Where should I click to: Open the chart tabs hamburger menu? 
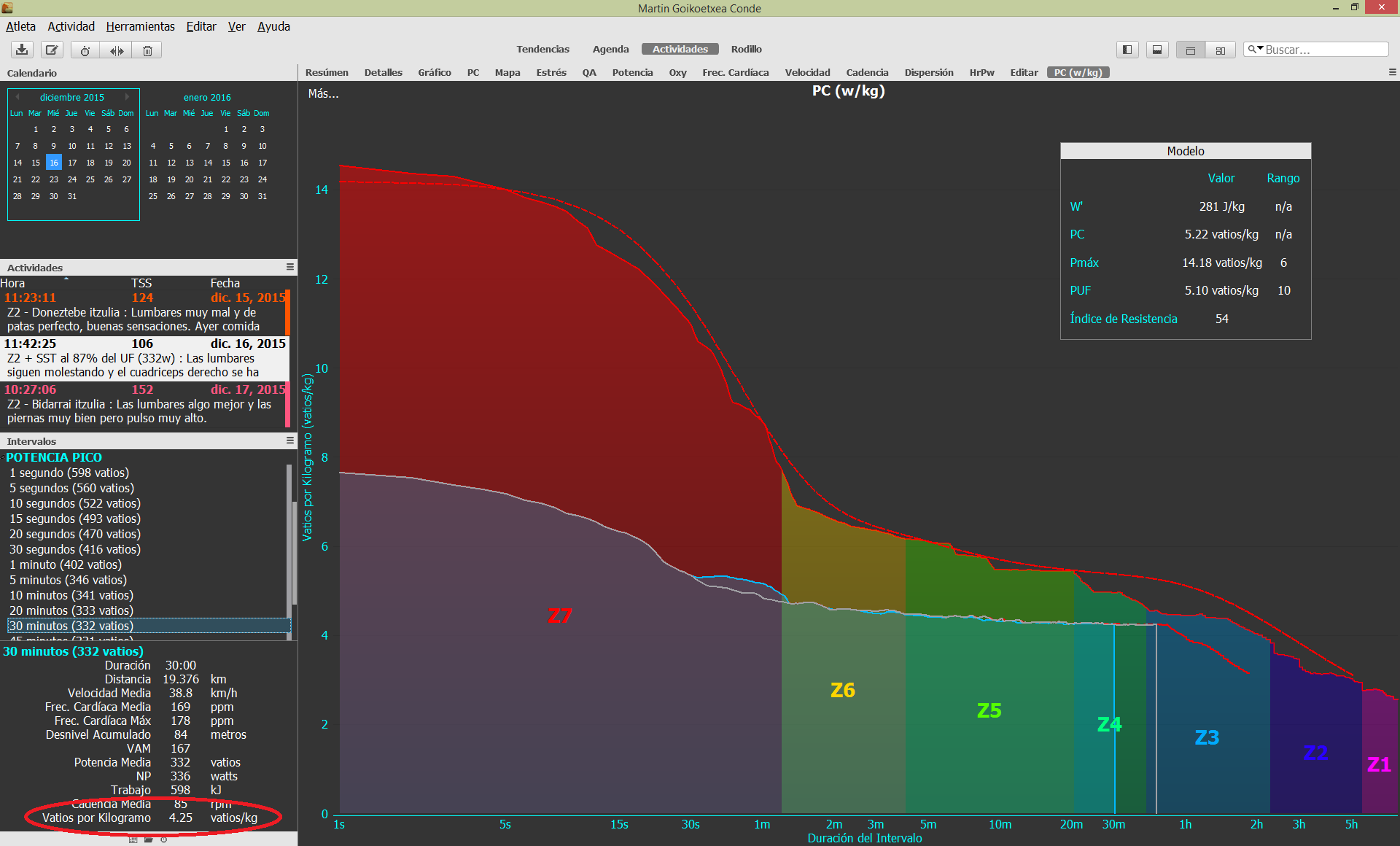pyautogui.click(x=1392, y=72)
